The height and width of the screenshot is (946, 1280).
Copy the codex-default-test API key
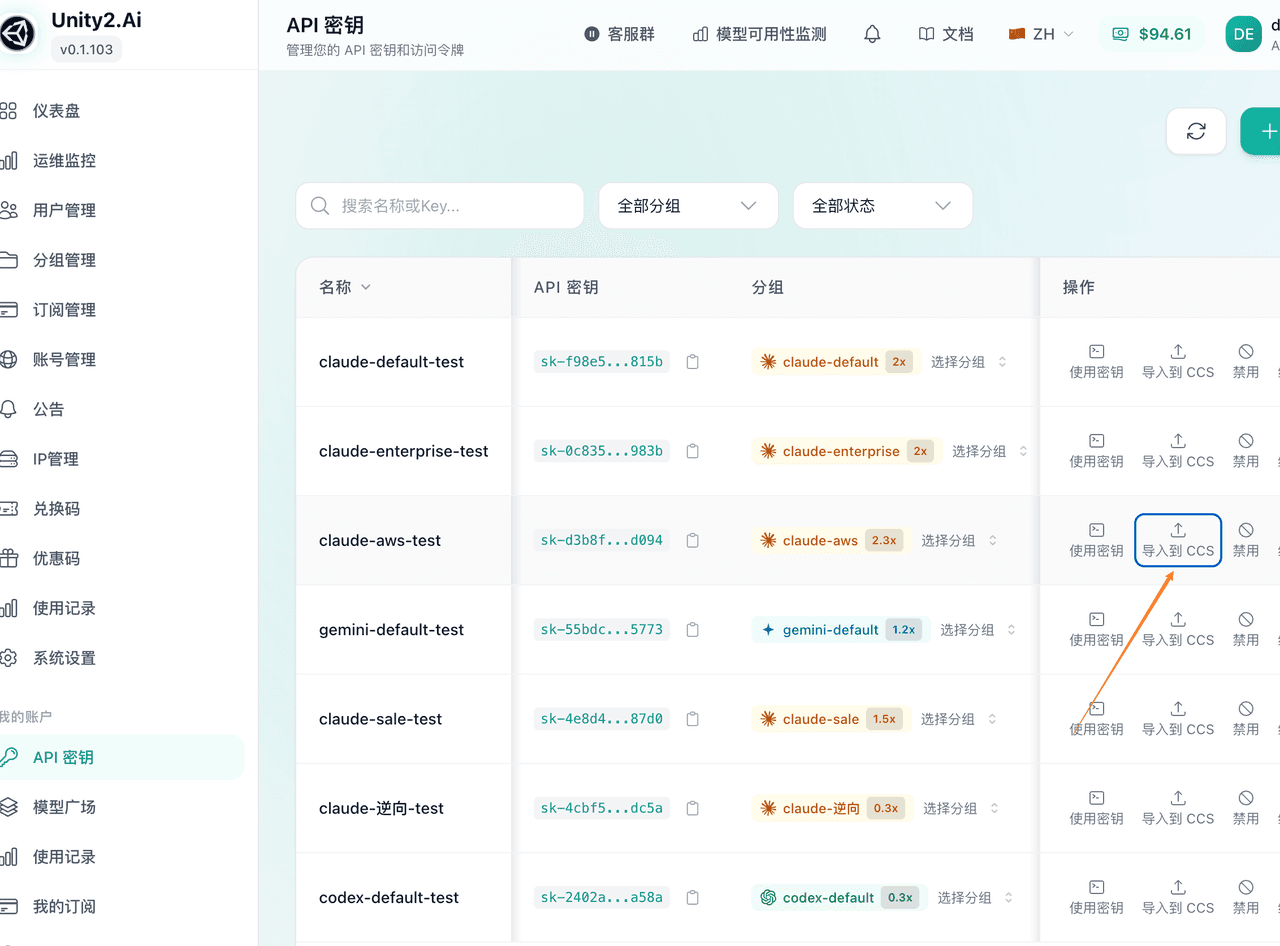692,898
